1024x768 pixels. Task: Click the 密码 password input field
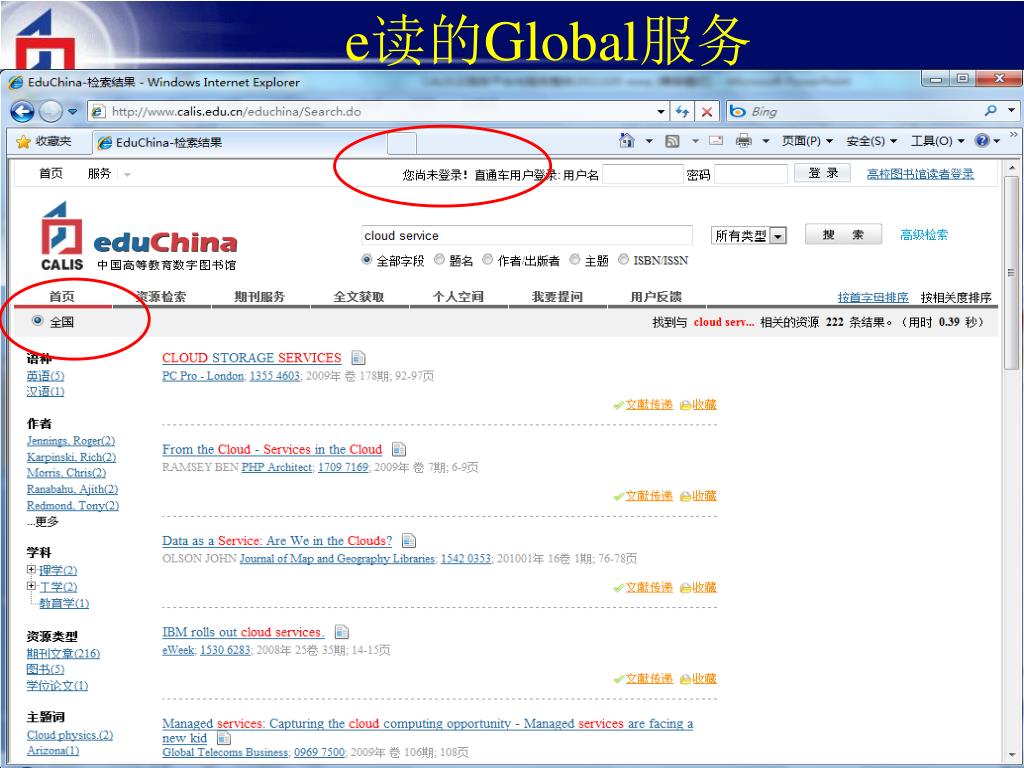click(751, 174)
